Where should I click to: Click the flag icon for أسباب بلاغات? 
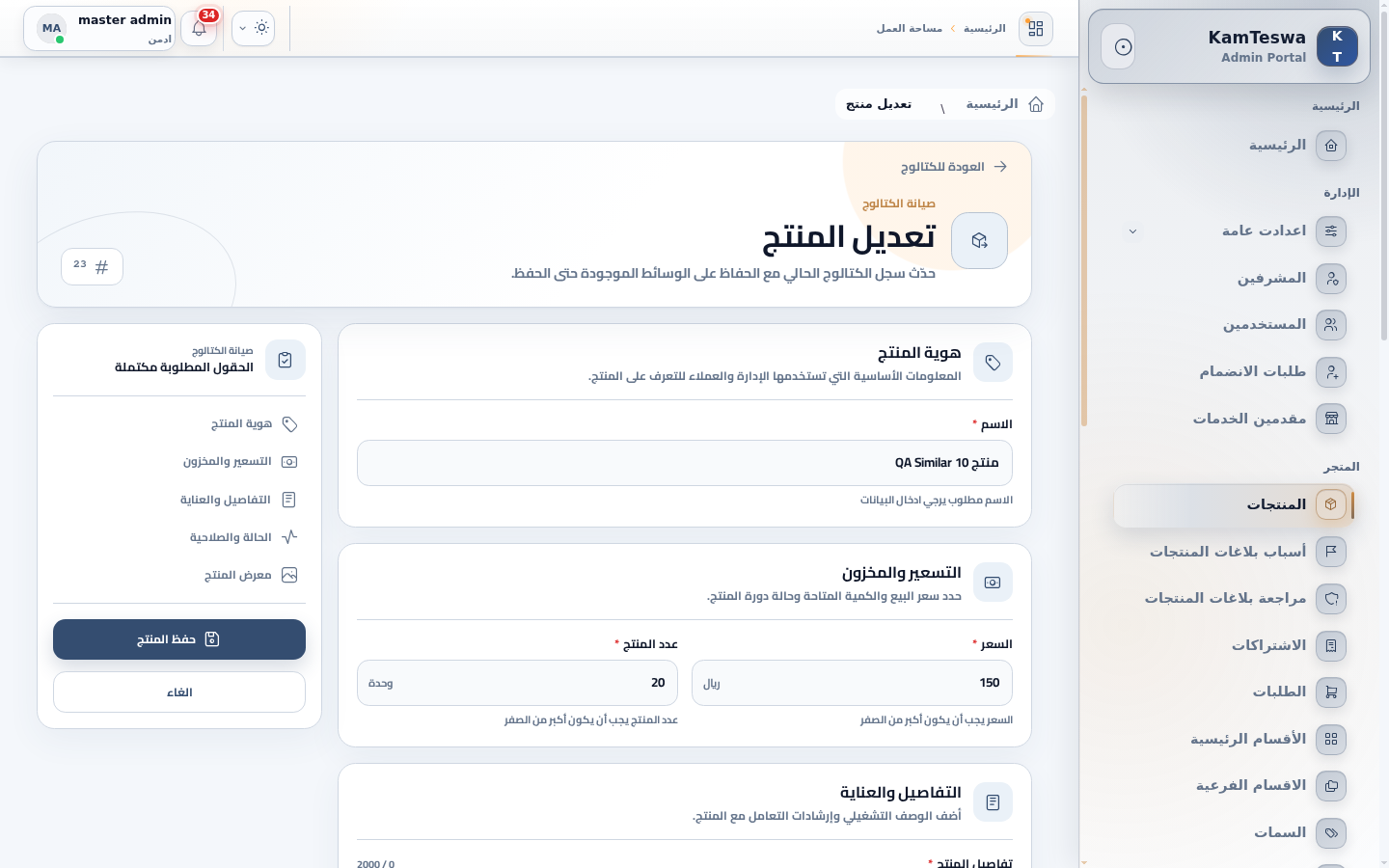tap(1331, 552)
